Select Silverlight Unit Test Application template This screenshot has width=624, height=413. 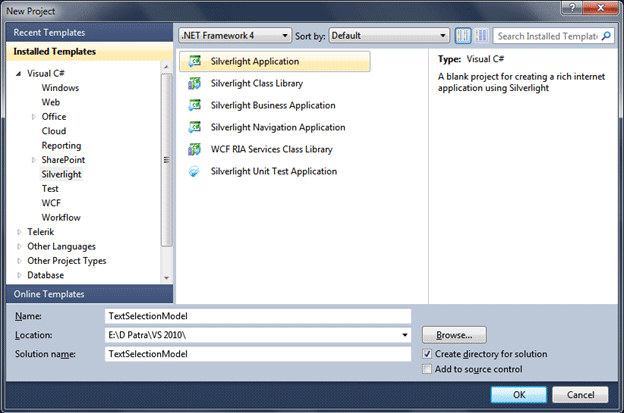point(274,171)
